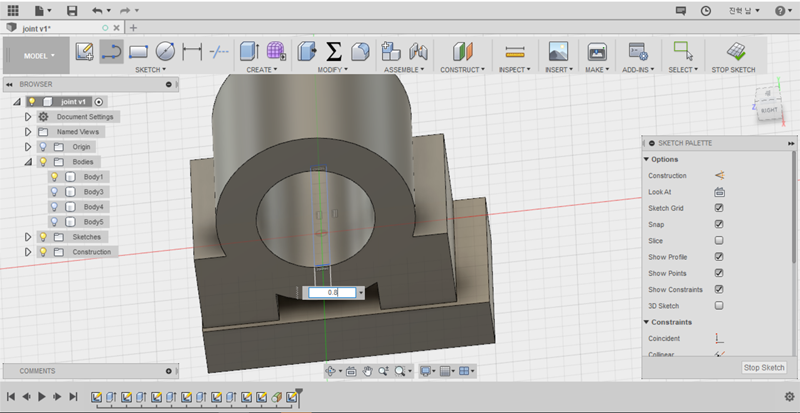
Task: Click the Extrude icon in Create
Action: tap(249, 50)
